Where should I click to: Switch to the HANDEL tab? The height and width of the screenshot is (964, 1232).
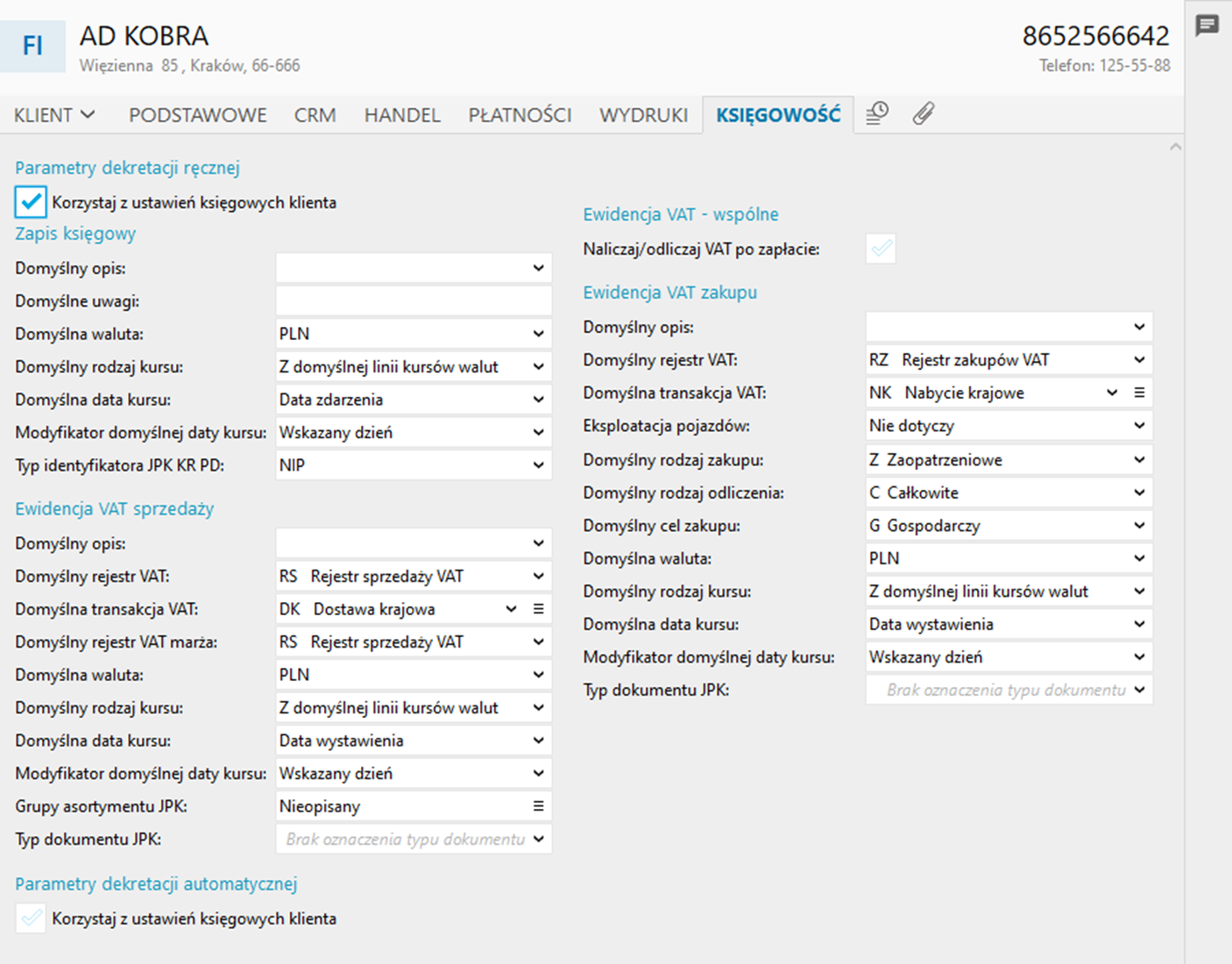coord(402,115)
